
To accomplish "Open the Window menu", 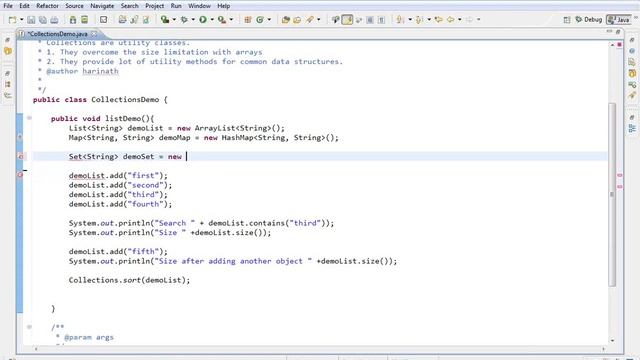I will coord(199,6).
